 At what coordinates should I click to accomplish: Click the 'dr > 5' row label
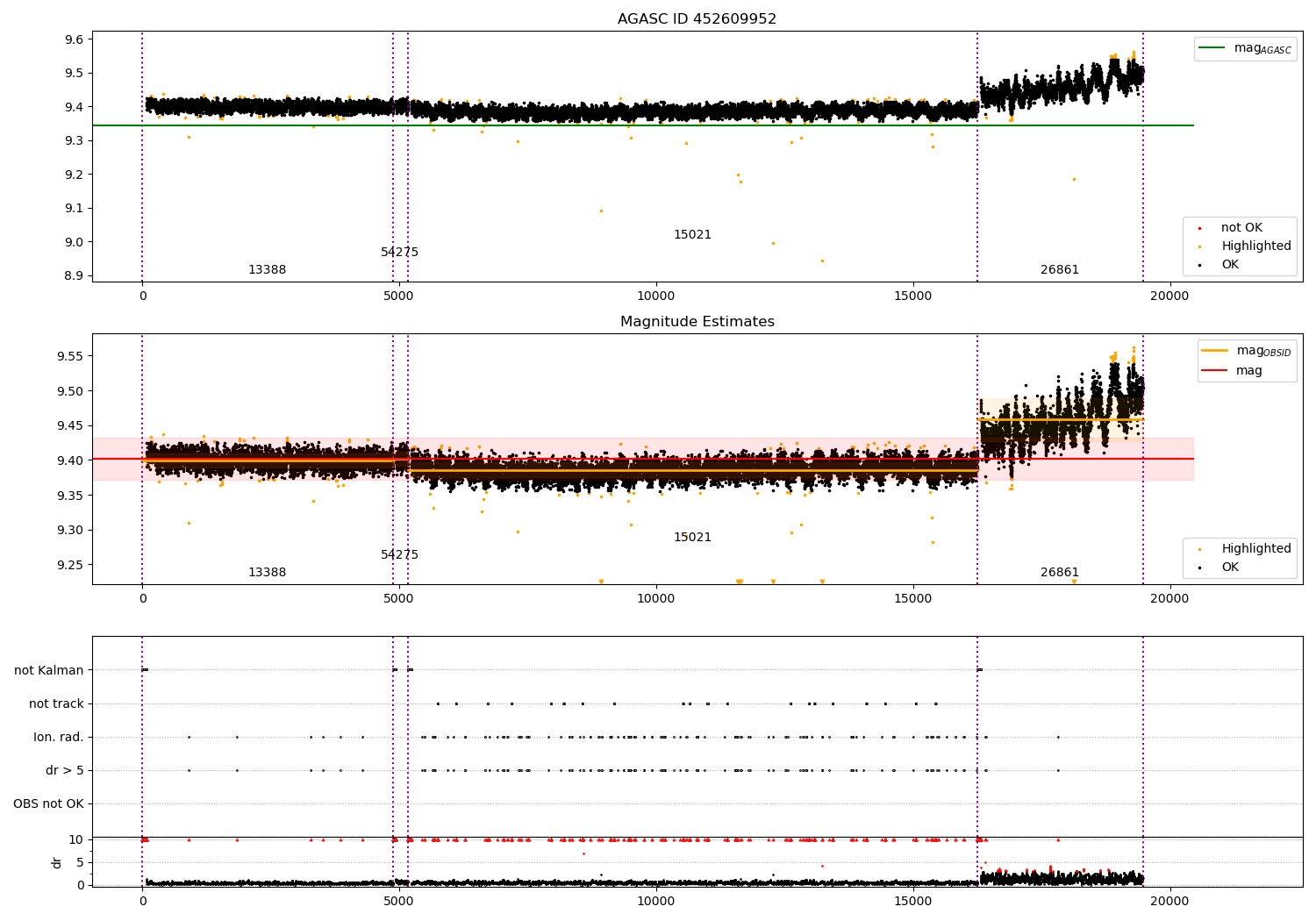(65, 771)
